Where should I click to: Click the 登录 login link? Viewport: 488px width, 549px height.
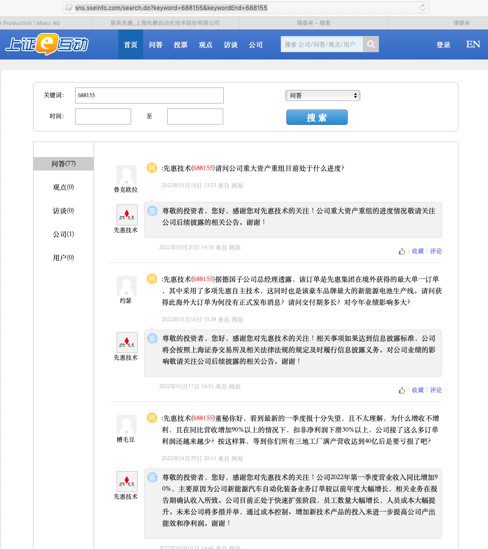pyautogui.click(x=443, y=44)
